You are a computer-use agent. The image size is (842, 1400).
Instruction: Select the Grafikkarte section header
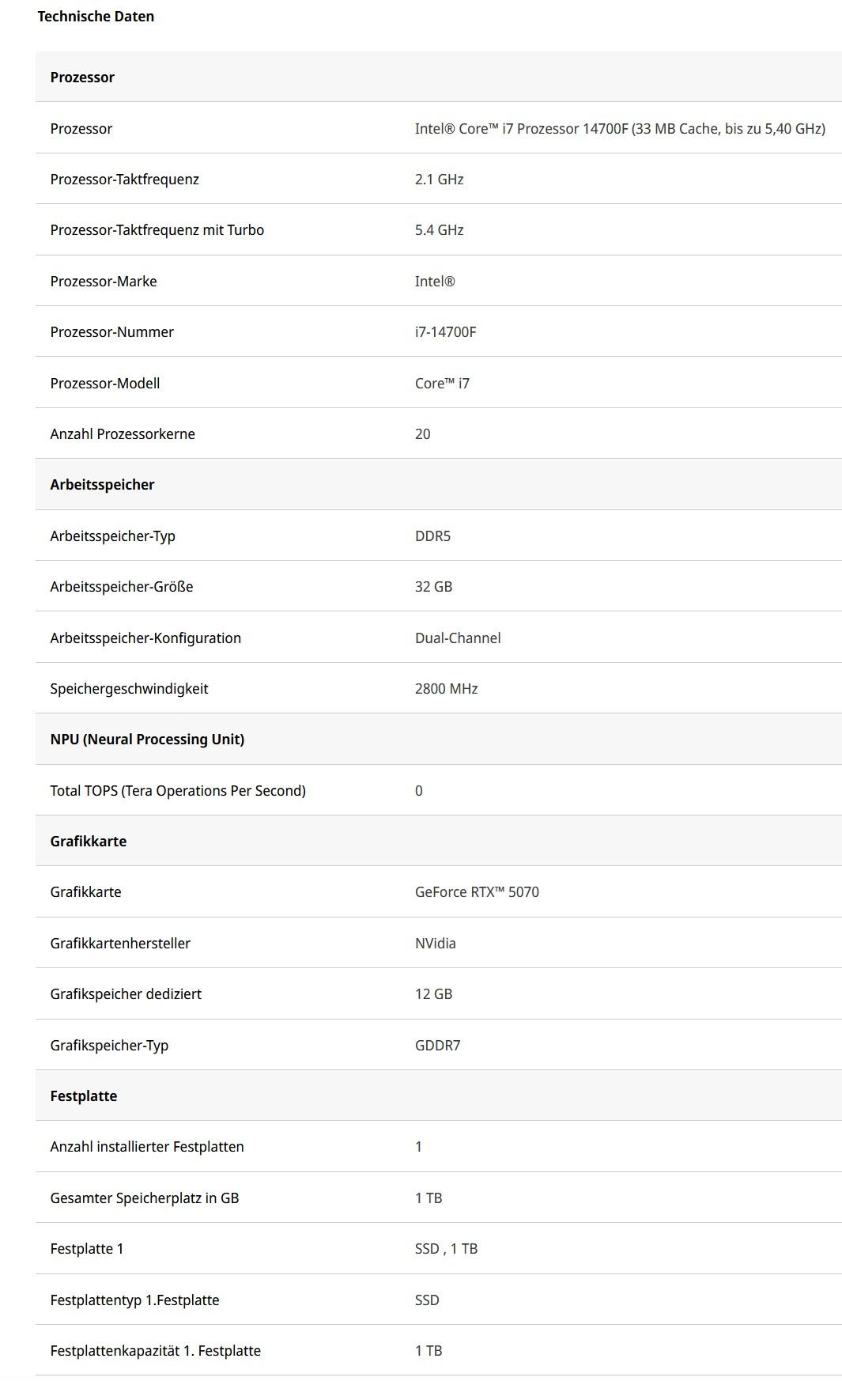(x=88, y=842)
